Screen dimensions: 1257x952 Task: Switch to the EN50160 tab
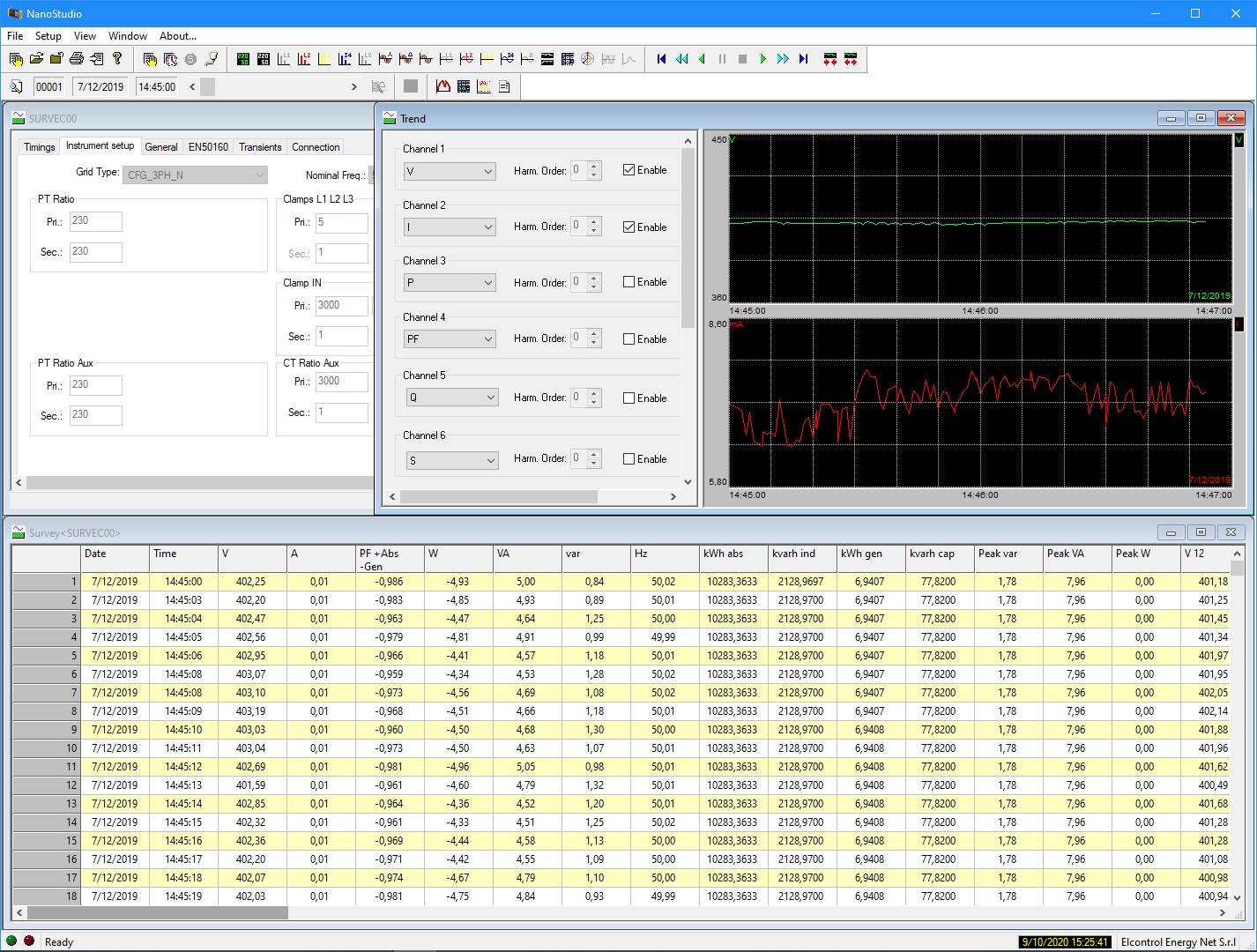click(x=208, y=147)
